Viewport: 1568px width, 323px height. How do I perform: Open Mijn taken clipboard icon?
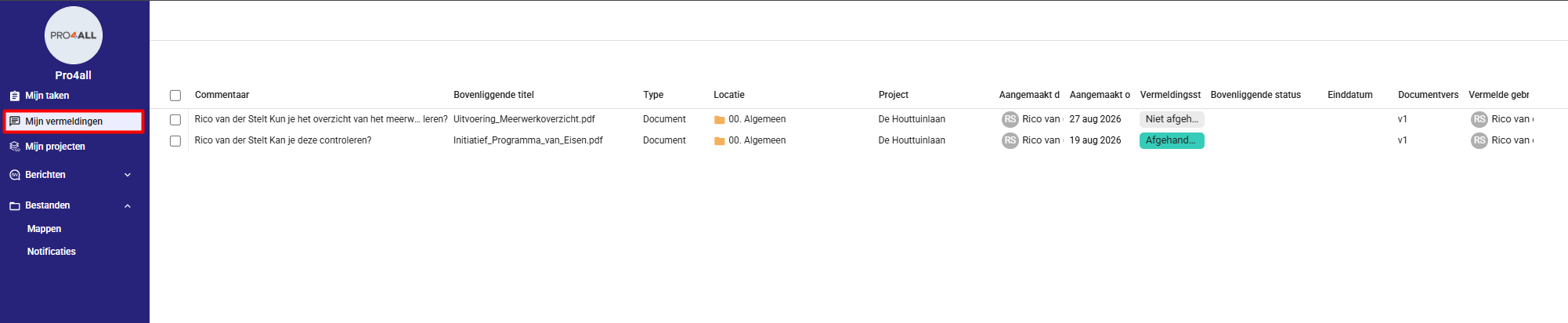(15, 96)
